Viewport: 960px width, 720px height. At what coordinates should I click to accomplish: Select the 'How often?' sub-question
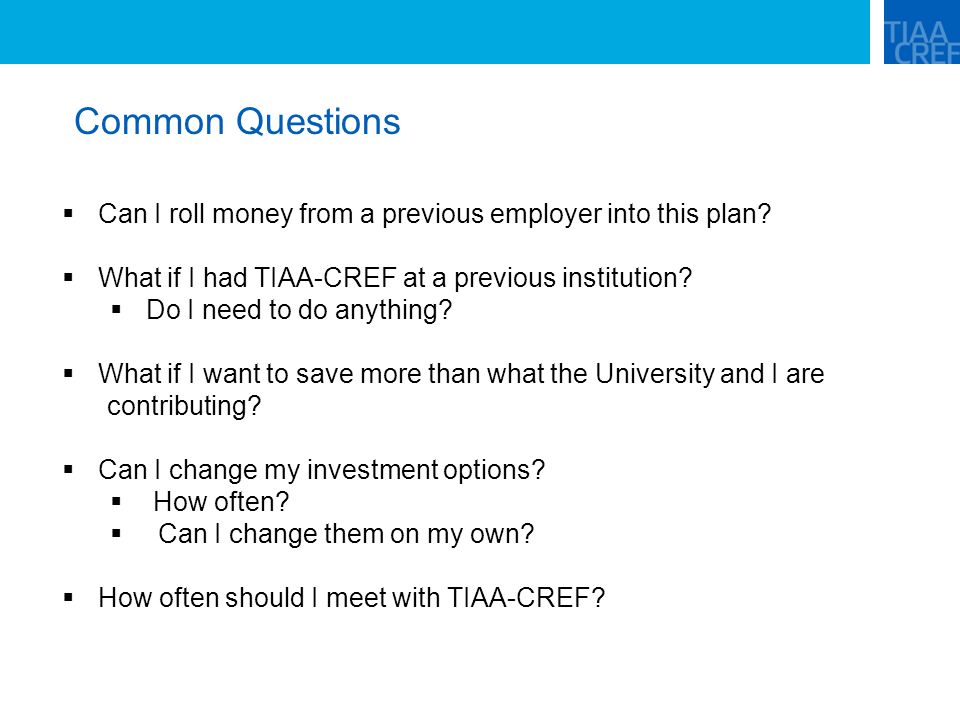[221, 502]
